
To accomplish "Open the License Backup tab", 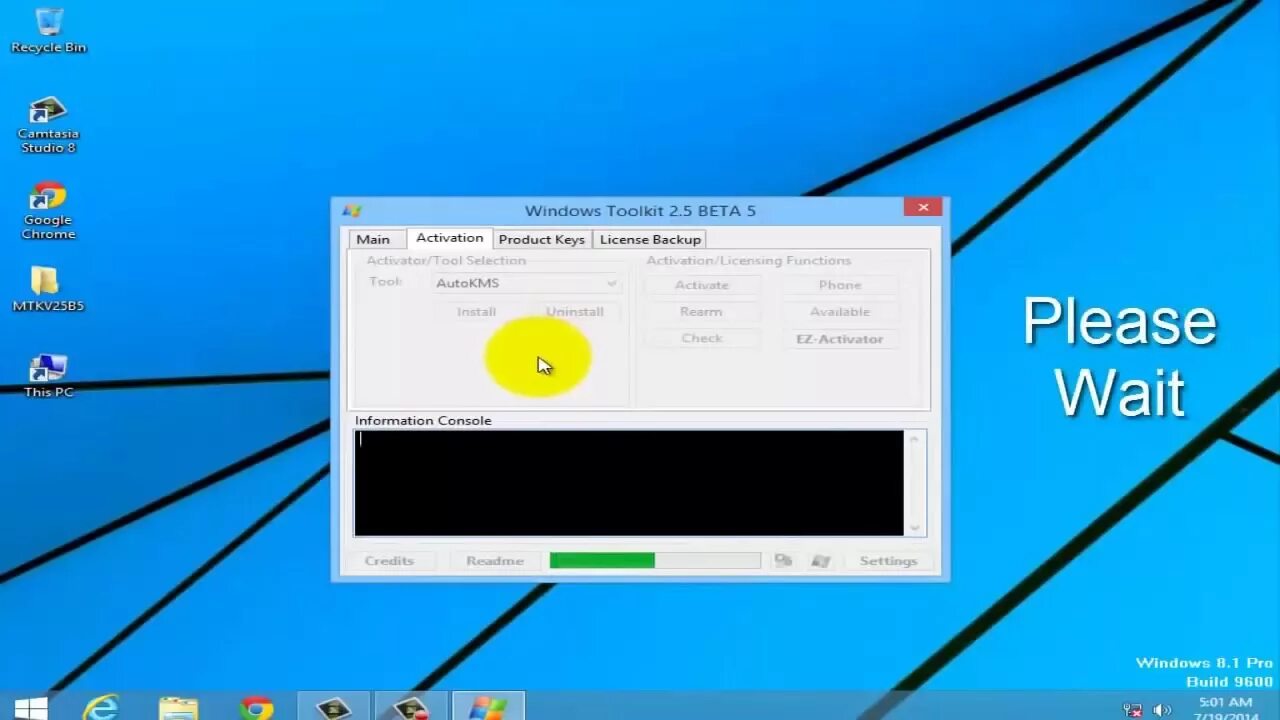I will tap(650, 239).
